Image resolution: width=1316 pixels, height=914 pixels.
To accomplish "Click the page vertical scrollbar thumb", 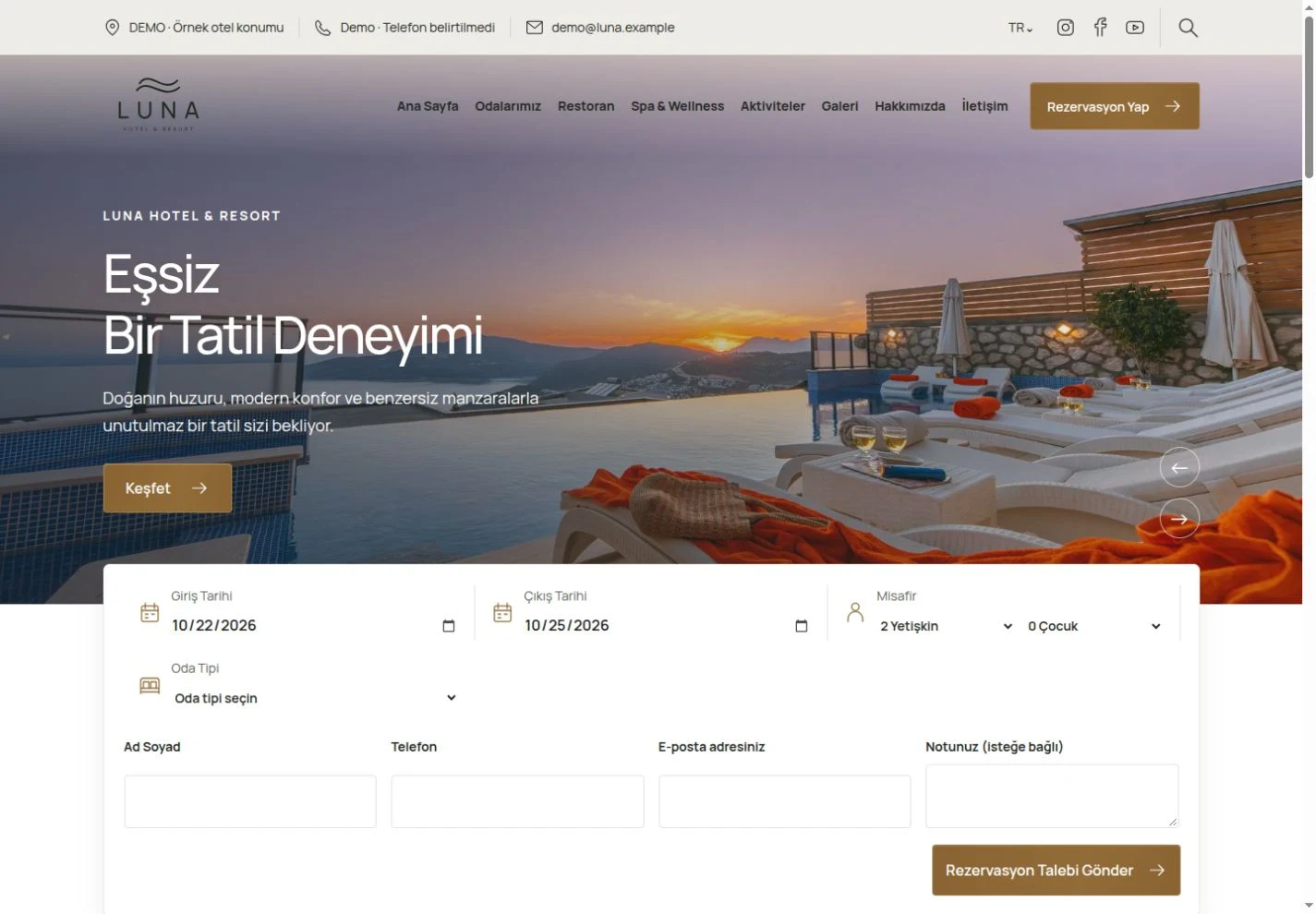I will [1309, 97].
